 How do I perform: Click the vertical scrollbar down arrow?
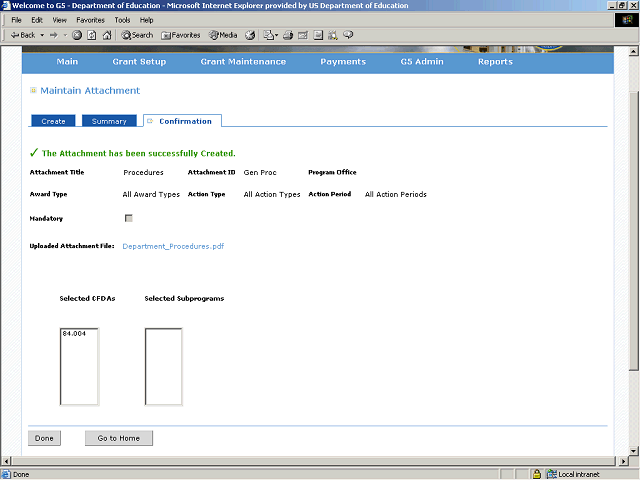[633, 451]
